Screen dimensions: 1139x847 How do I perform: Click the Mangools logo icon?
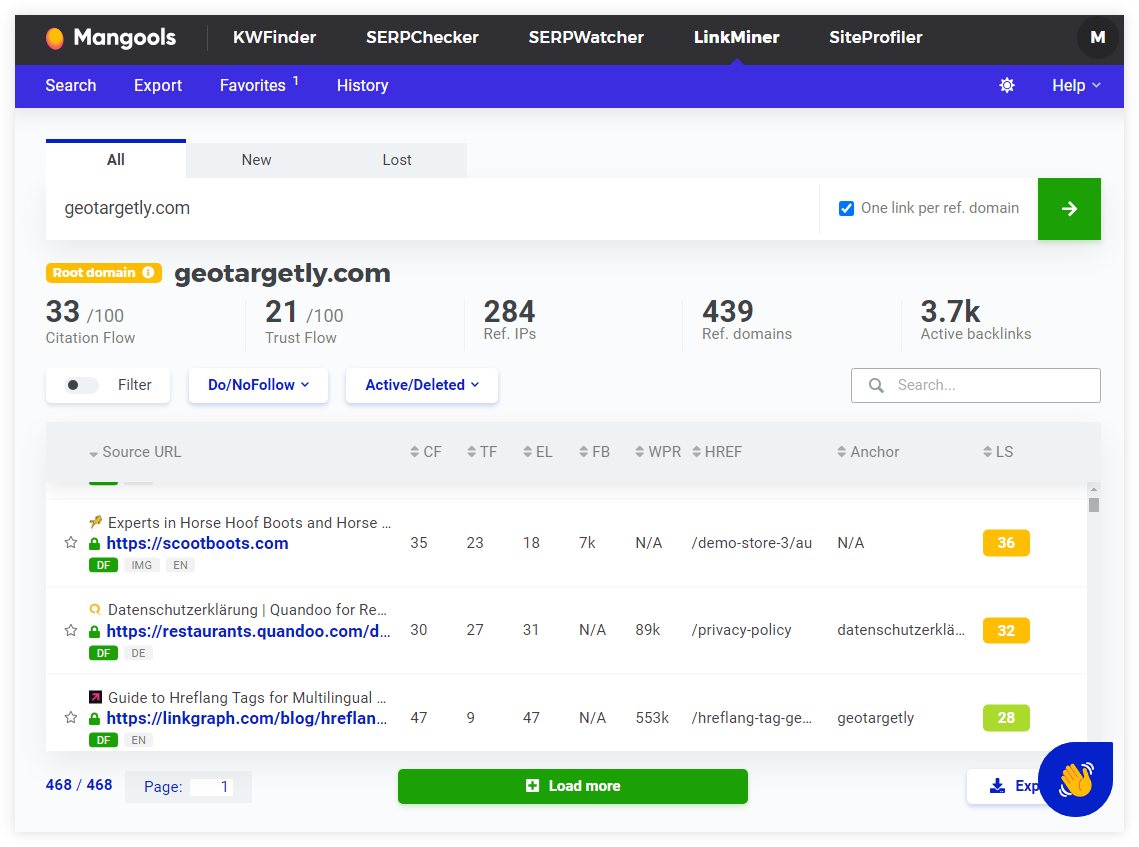tap(55, 37)
